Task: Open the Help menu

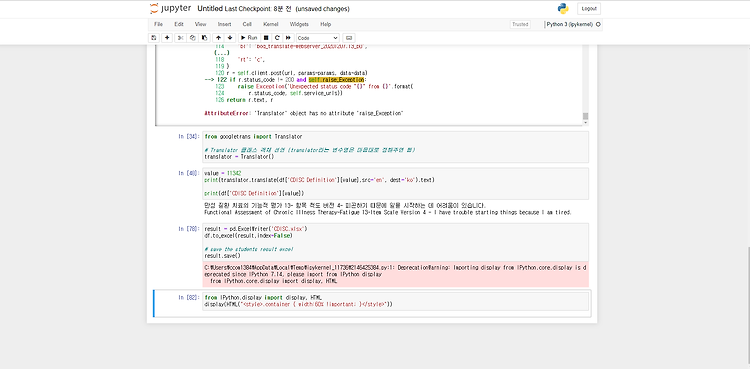Action: 325,24
